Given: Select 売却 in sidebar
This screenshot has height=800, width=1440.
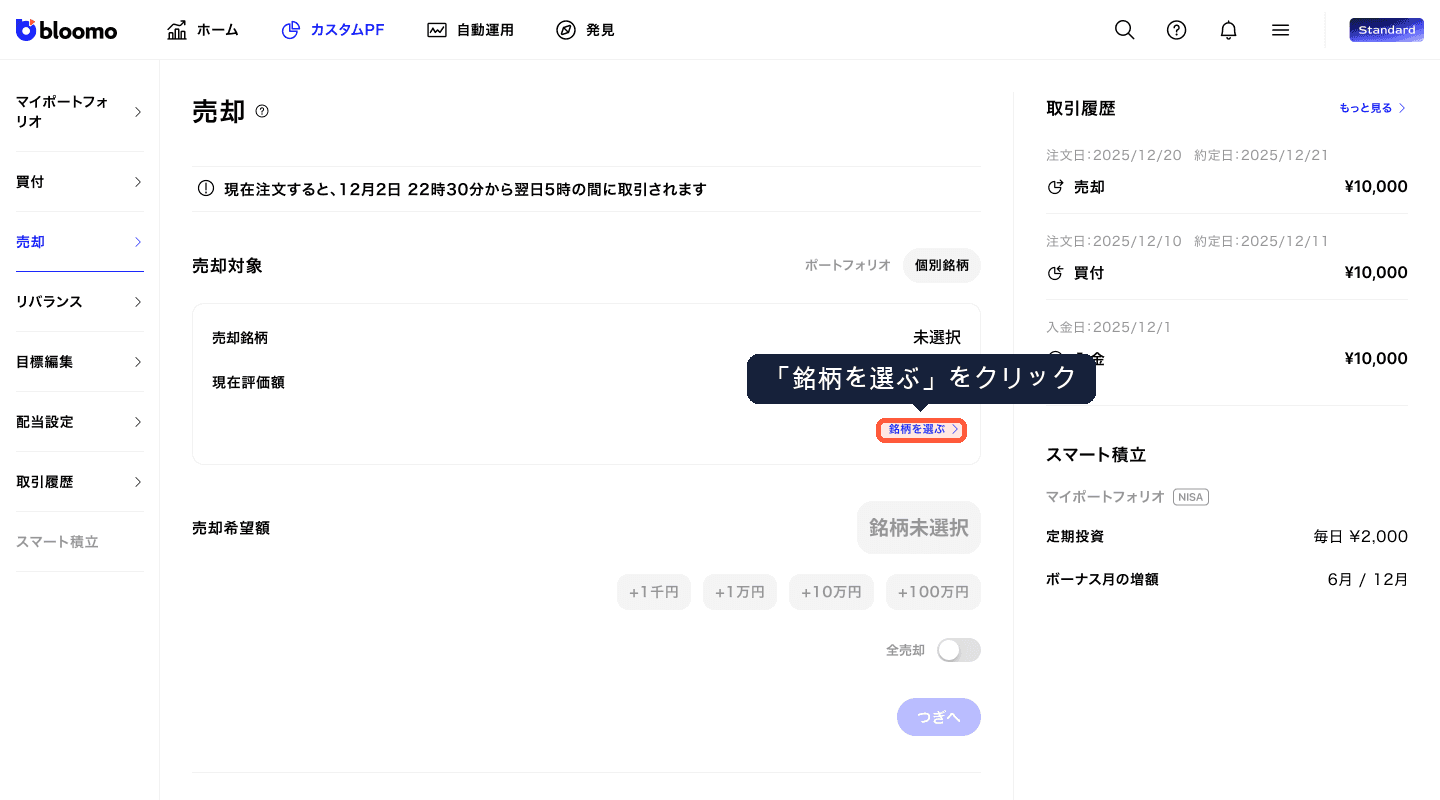Looking at the screenshot, I should [80, 242].
